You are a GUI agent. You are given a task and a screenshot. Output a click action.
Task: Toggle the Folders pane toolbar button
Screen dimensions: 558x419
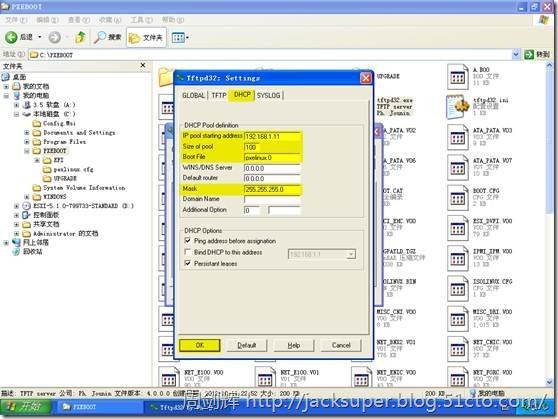[146, 37]
